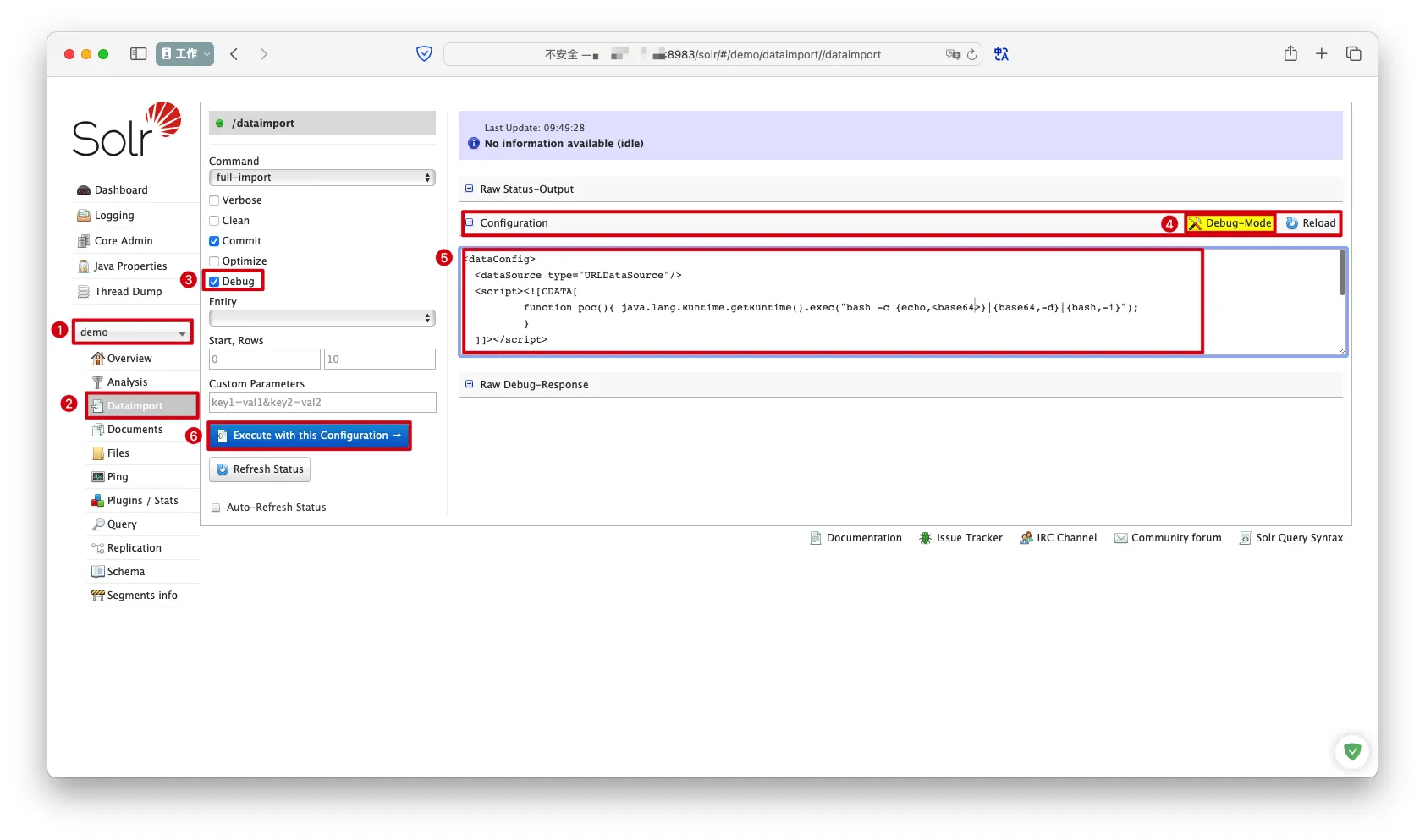This screenshot has width=1425, height=840.
Task: Toggle the Safari sidebar icon
Action: (139, 54)
